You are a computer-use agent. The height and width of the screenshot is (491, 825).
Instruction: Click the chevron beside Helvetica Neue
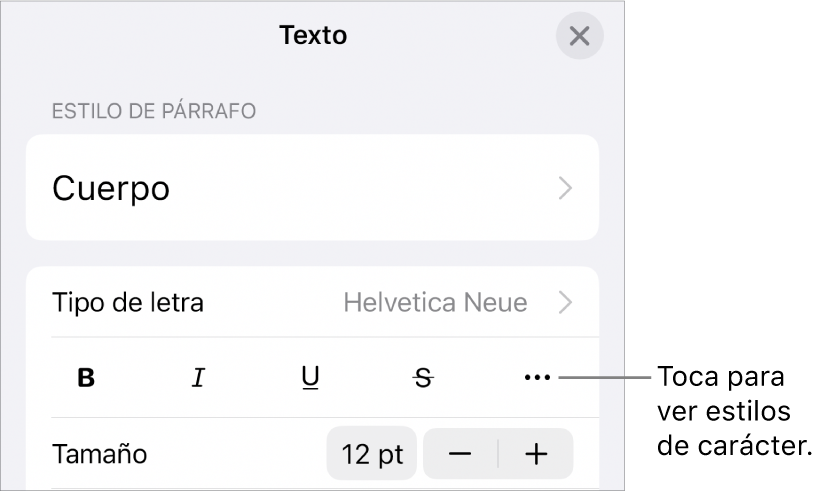coord(566,302)
